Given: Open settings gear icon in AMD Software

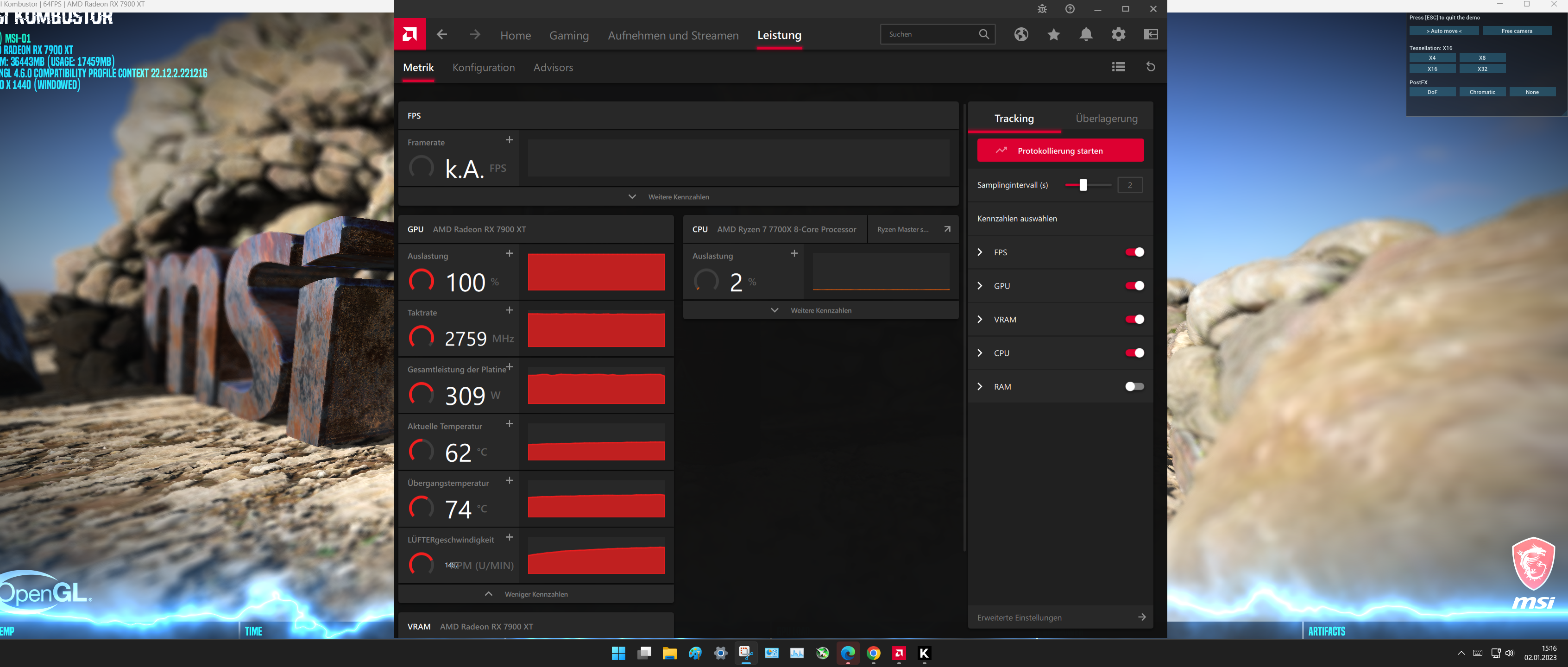Looking at the screenshot, I should 1118,35.
